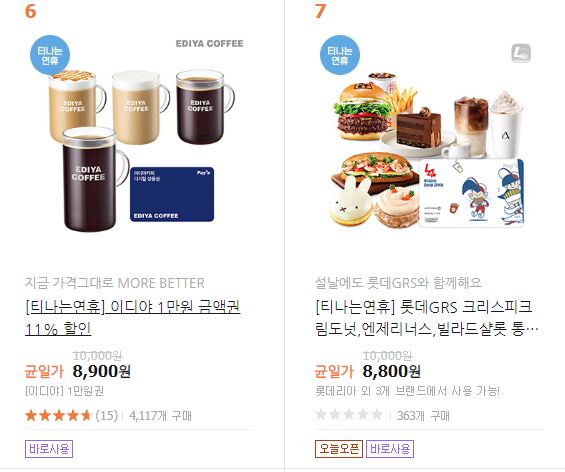Click the (15) review count link

pos(107,415)
